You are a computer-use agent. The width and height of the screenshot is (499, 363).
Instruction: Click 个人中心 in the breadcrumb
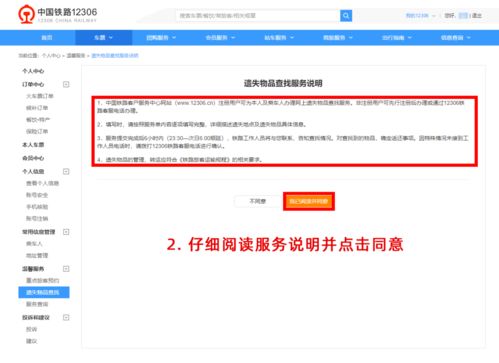click(51, 56)
